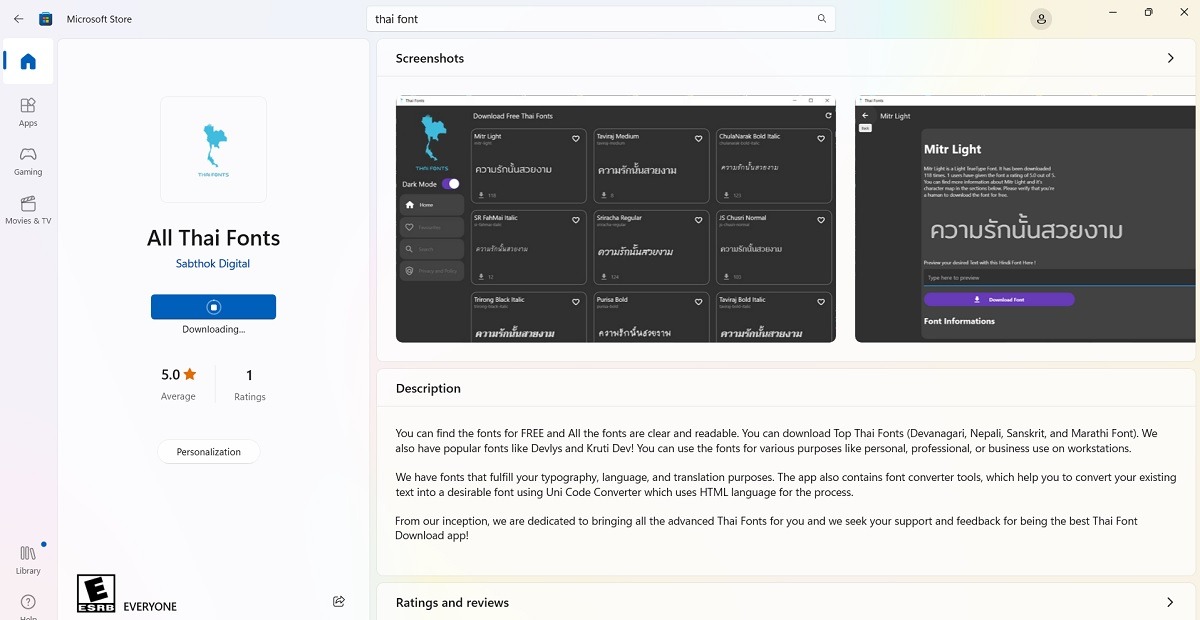Open your Library from the sidebar

coord(27,557)
